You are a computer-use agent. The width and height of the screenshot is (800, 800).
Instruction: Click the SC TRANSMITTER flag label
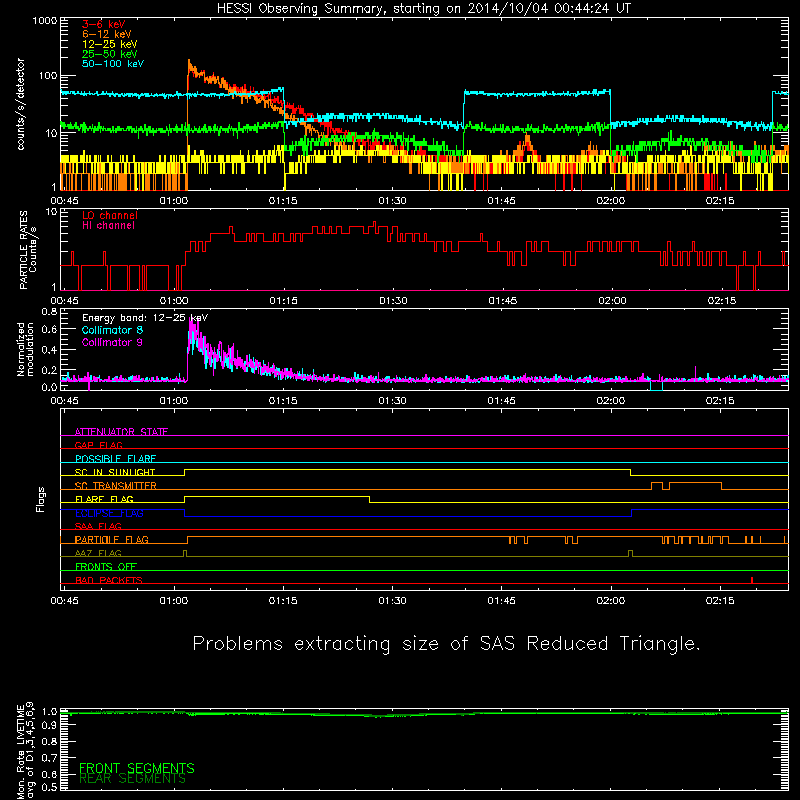[115, 486]
